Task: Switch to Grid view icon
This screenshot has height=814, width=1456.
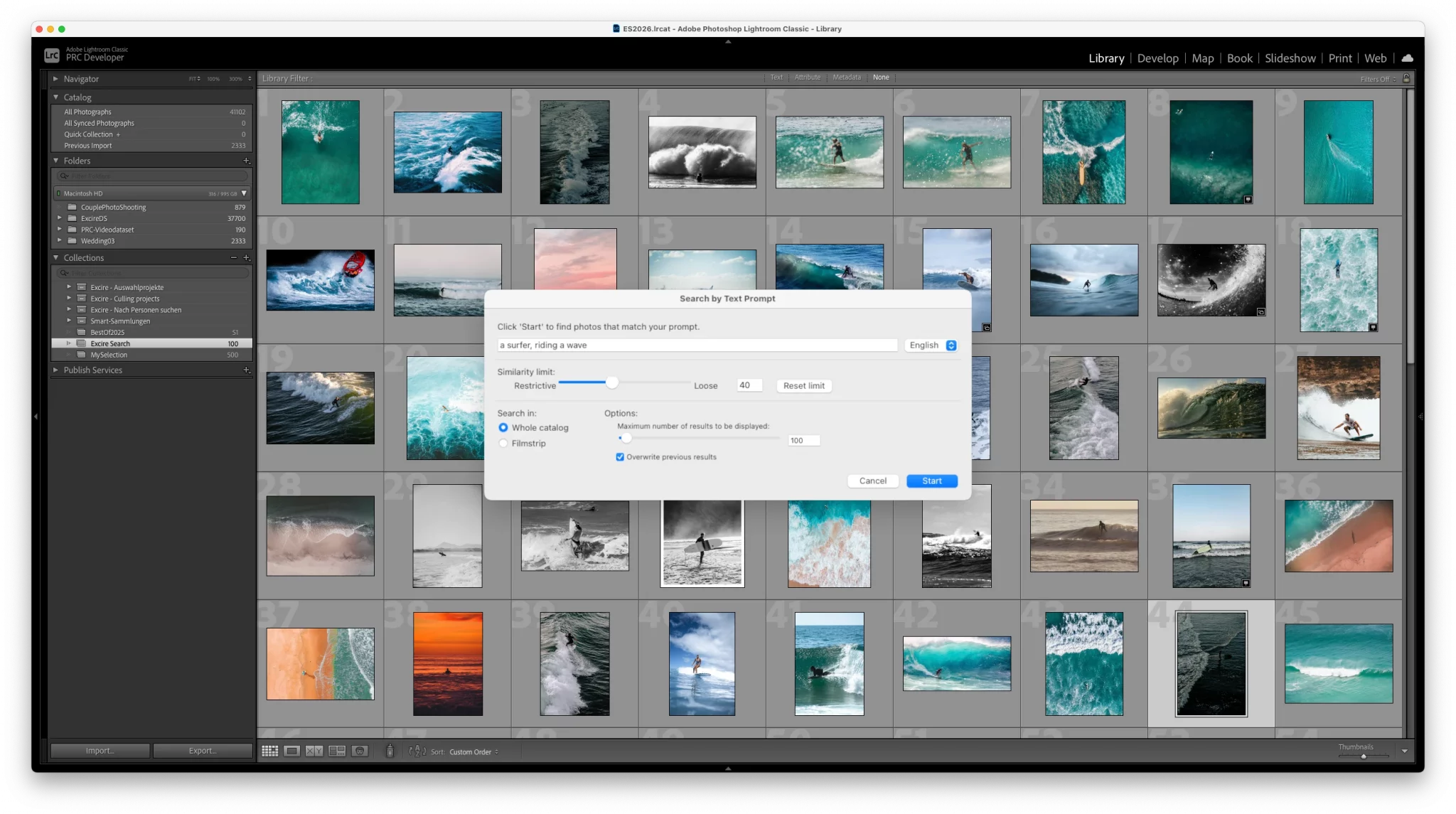Action: tap(269, 751)
